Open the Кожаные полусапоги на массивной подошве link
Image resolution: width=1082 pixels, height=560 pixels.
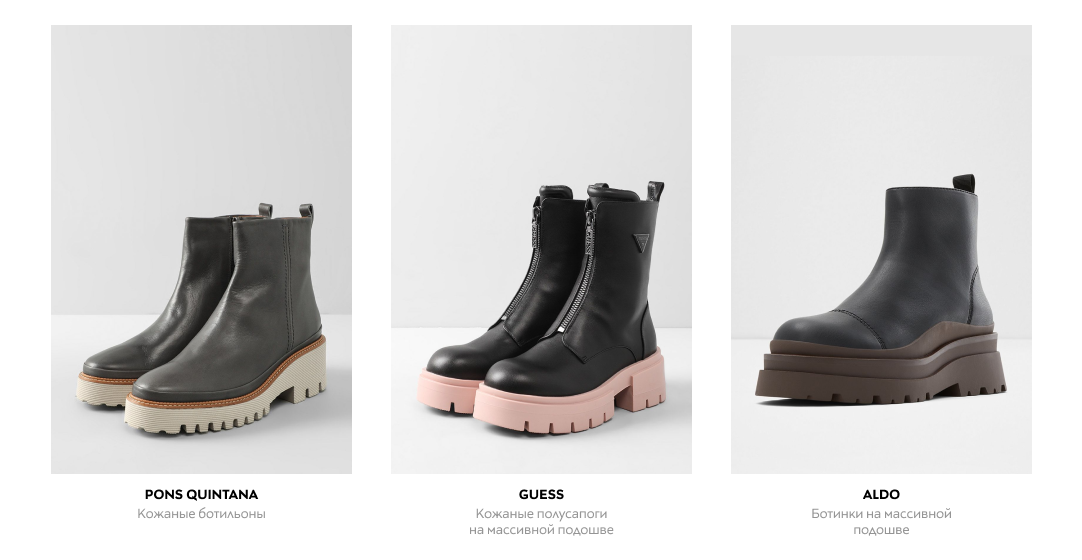[x=541, y=522]
